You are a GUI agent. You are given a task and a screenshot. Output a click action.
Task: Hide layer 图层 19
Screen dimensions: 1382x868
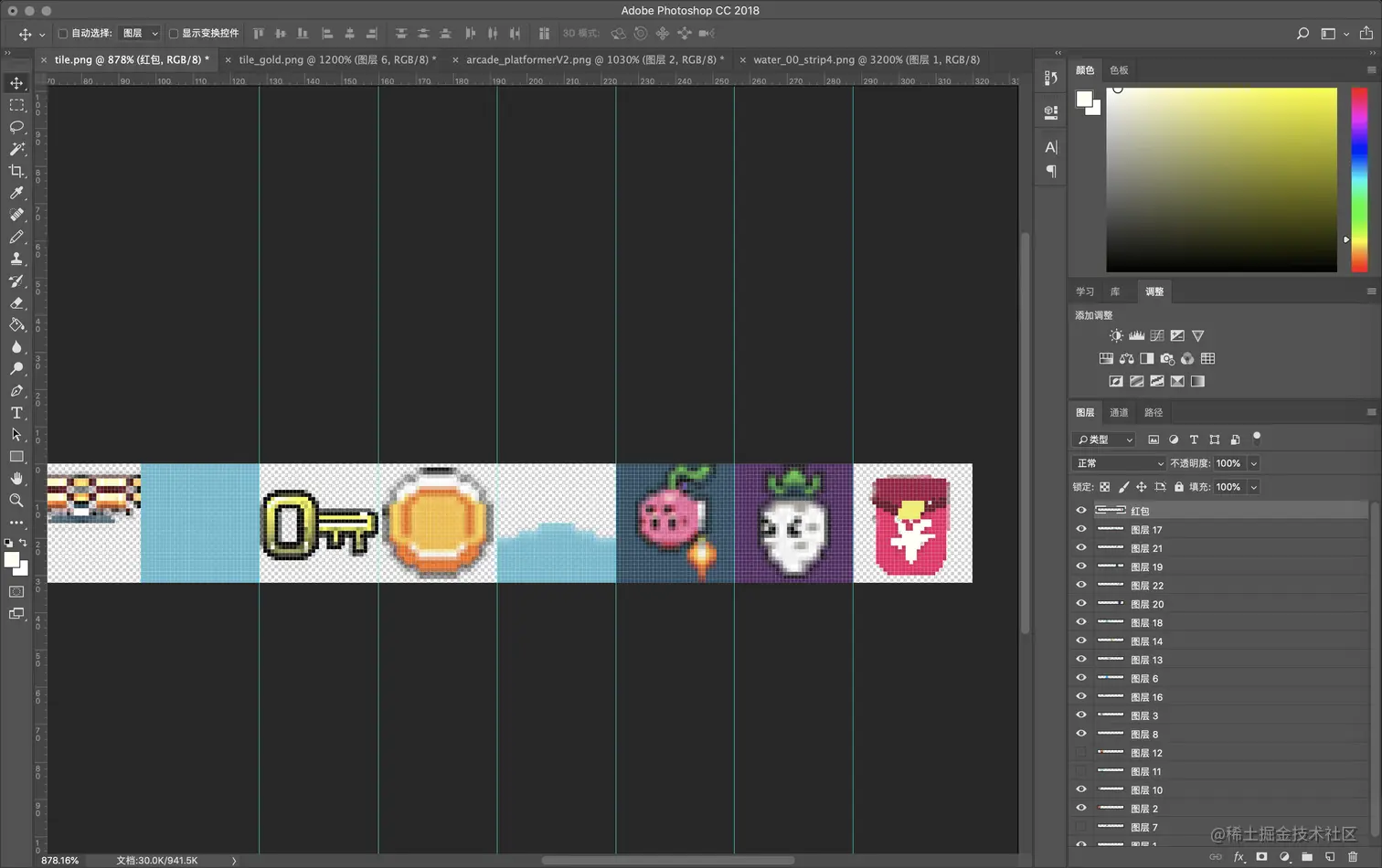click(1081, 566)
